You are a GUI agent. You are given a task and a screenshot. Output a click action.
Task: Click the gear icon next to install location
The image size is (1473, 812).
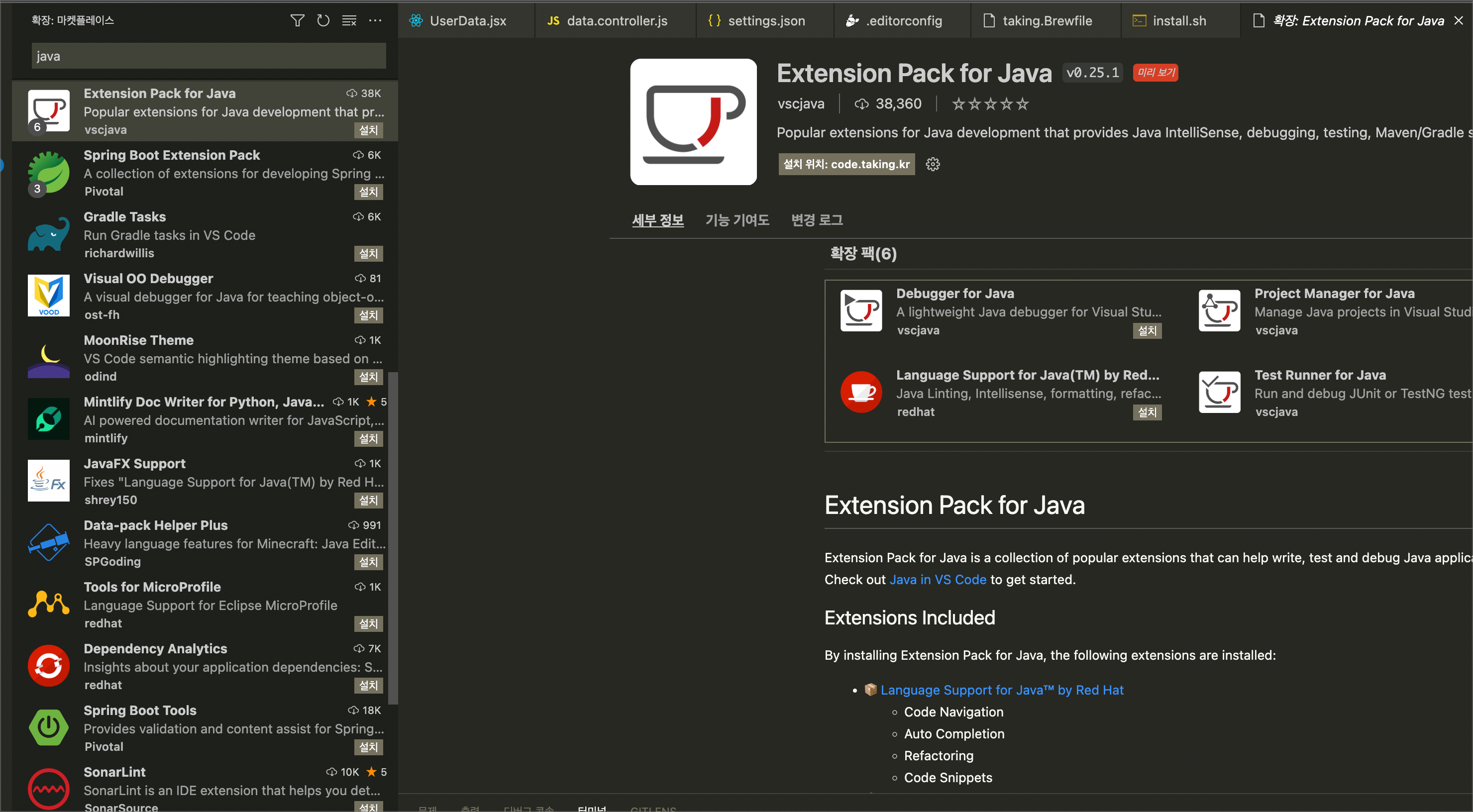click(933, 164)
